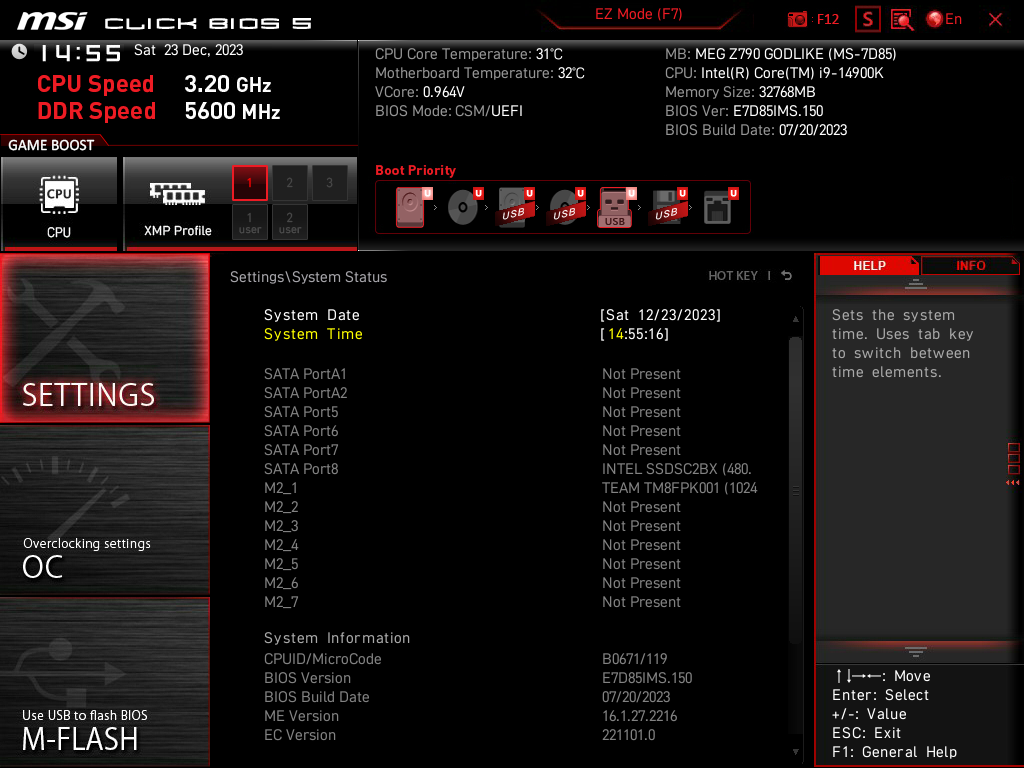Screen dimensions: 1024x768
Task: Open the OC overclocking settings section
Action: tap(104, 511)
